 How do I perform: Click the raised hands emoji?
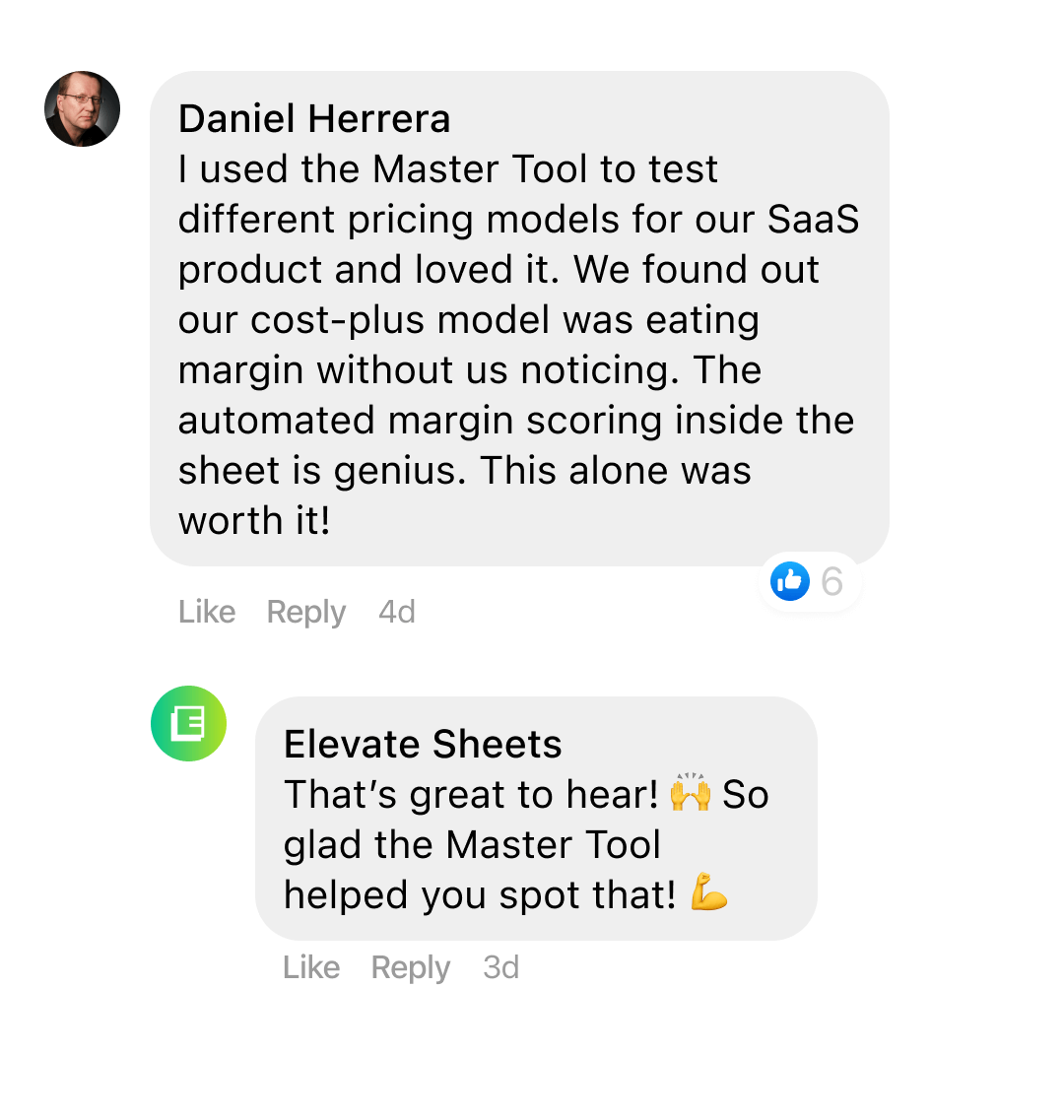click(x=691, y=793)
